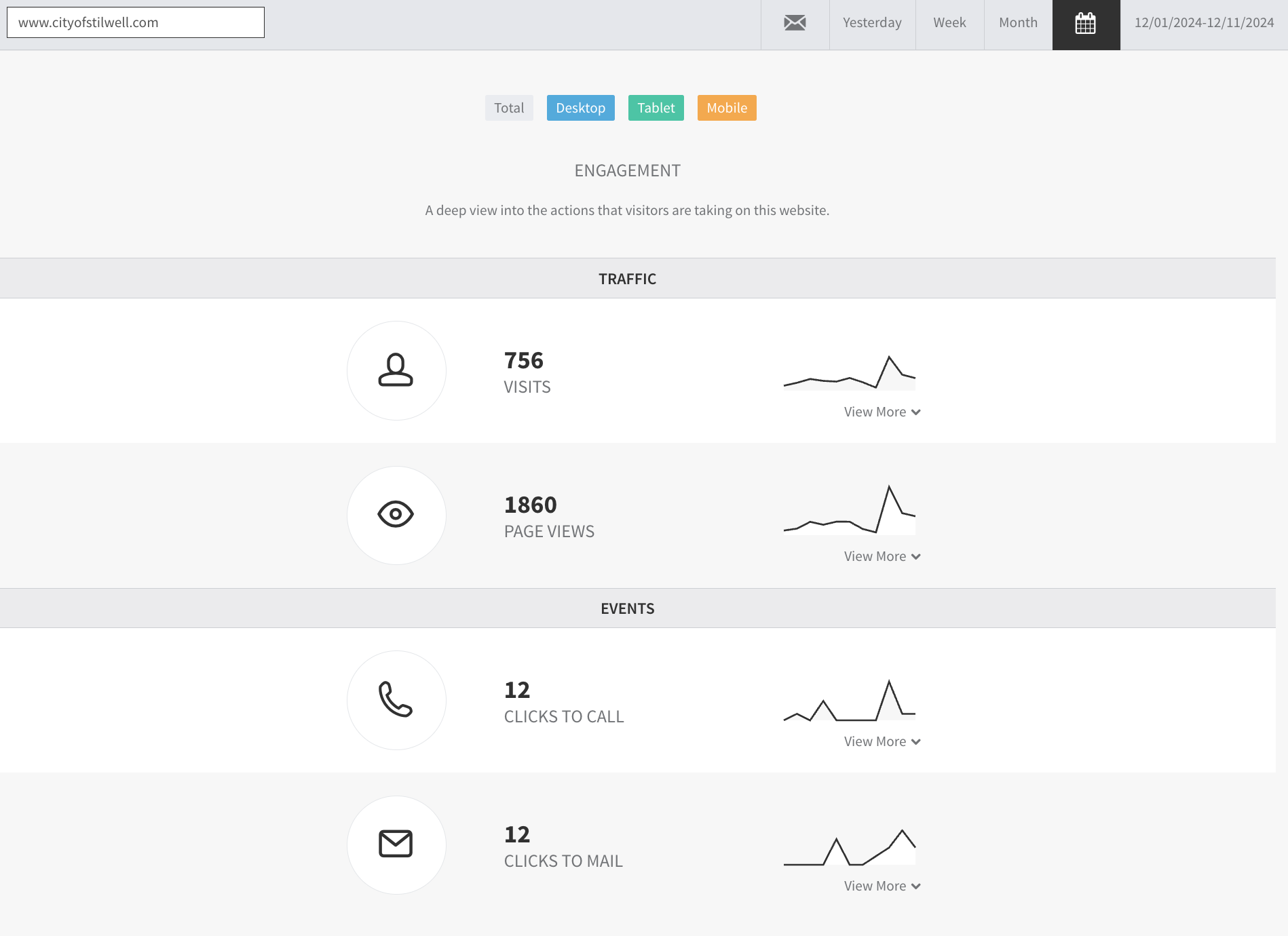Select the Total device filter button

(x=509, y=108)
